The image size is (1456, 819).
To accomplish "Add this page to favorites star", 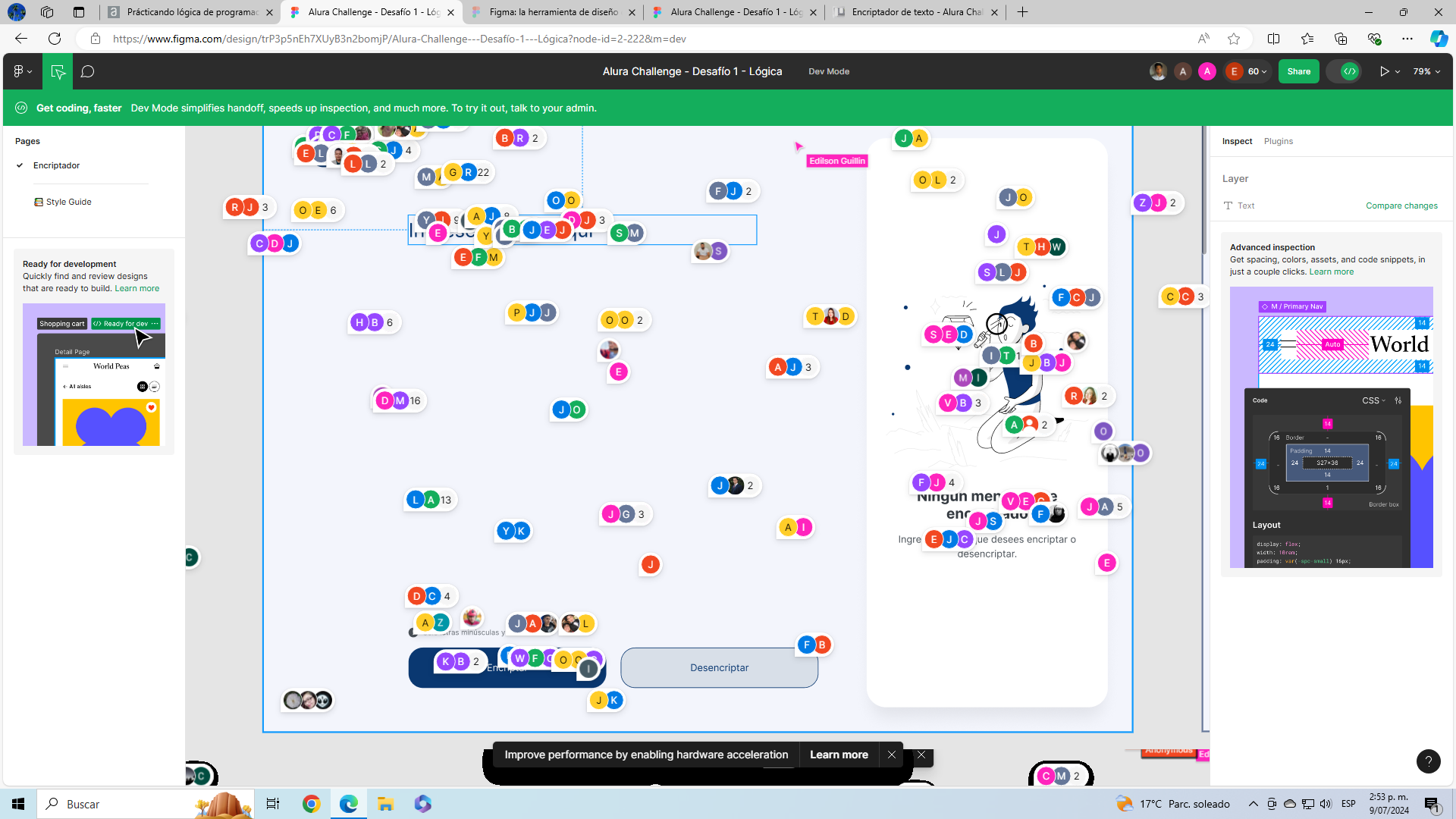I will [1234, 39].
